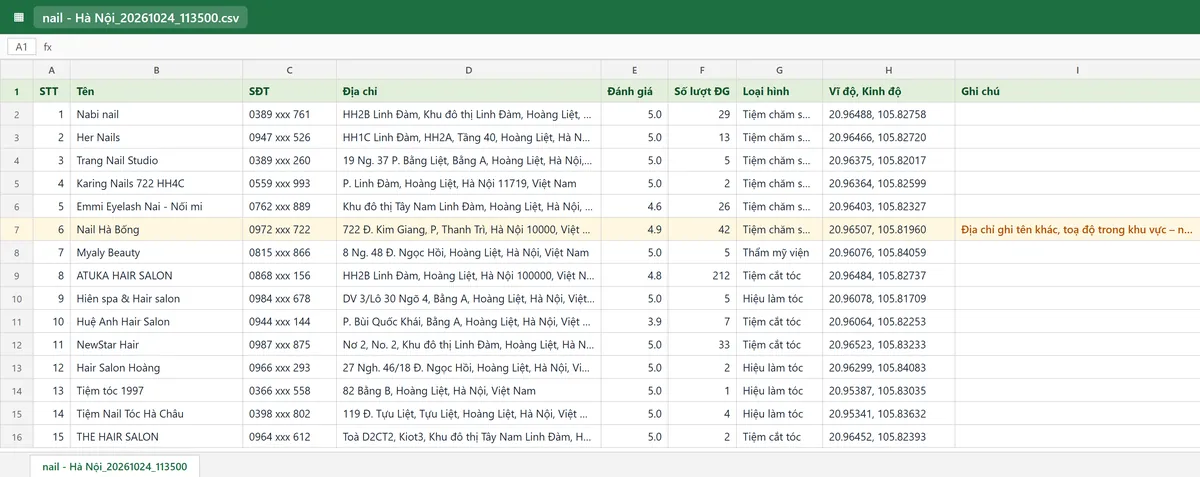Screen dimensions: 1200x477
Task: Select column A header
Action: [x=51, y=70]
